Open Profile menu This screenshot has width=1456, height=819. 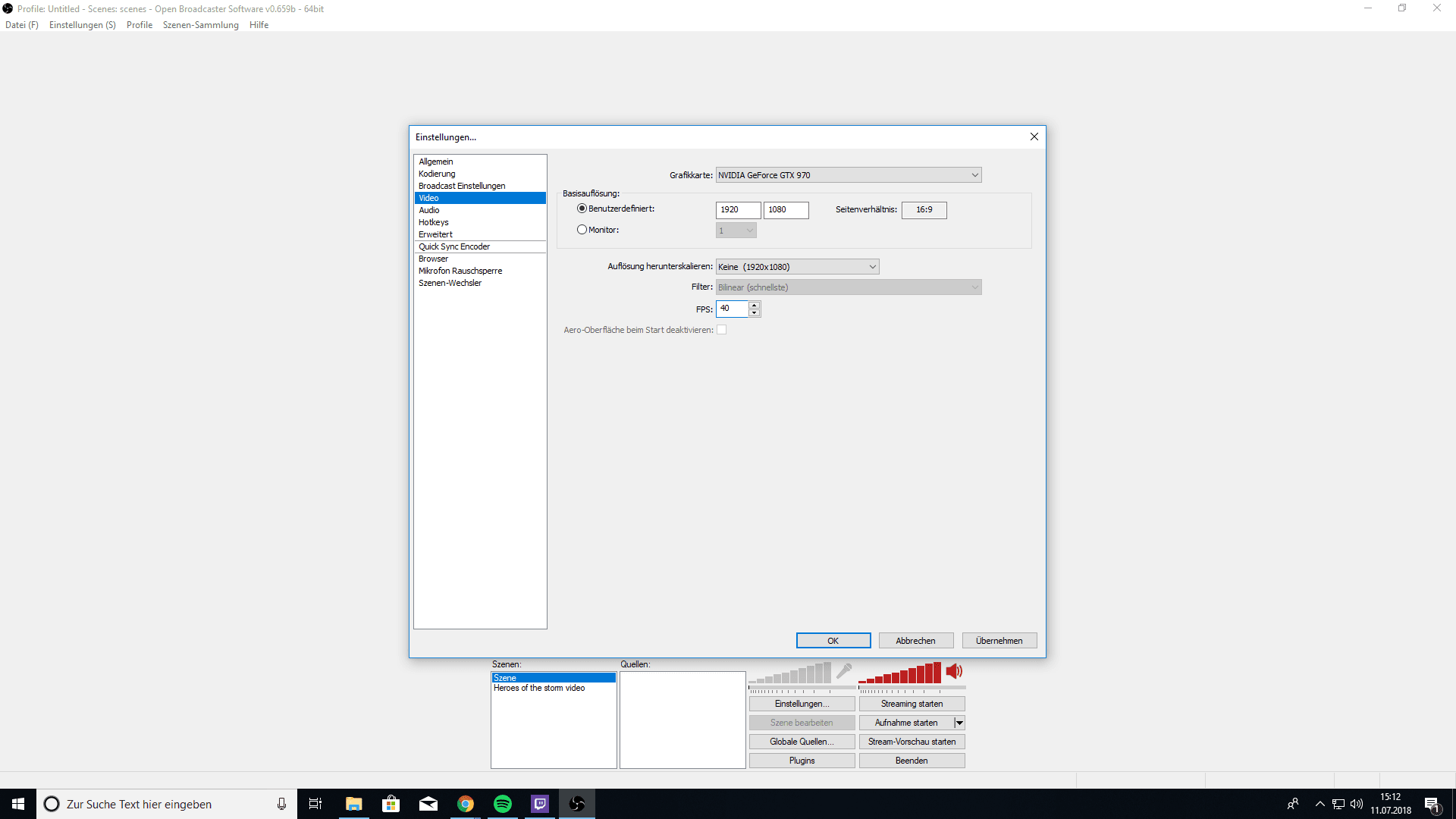coord(140,25)
